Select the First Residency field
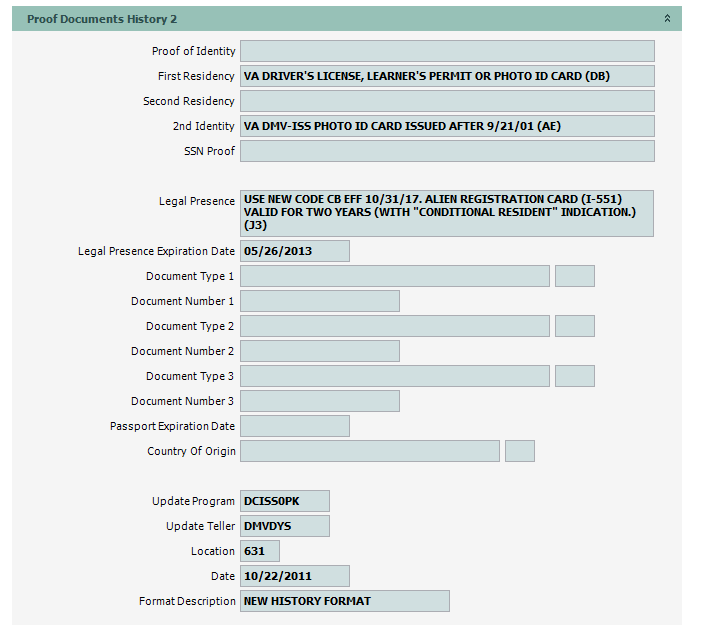This screenshot has width=704, height=636. pos(447,76)
